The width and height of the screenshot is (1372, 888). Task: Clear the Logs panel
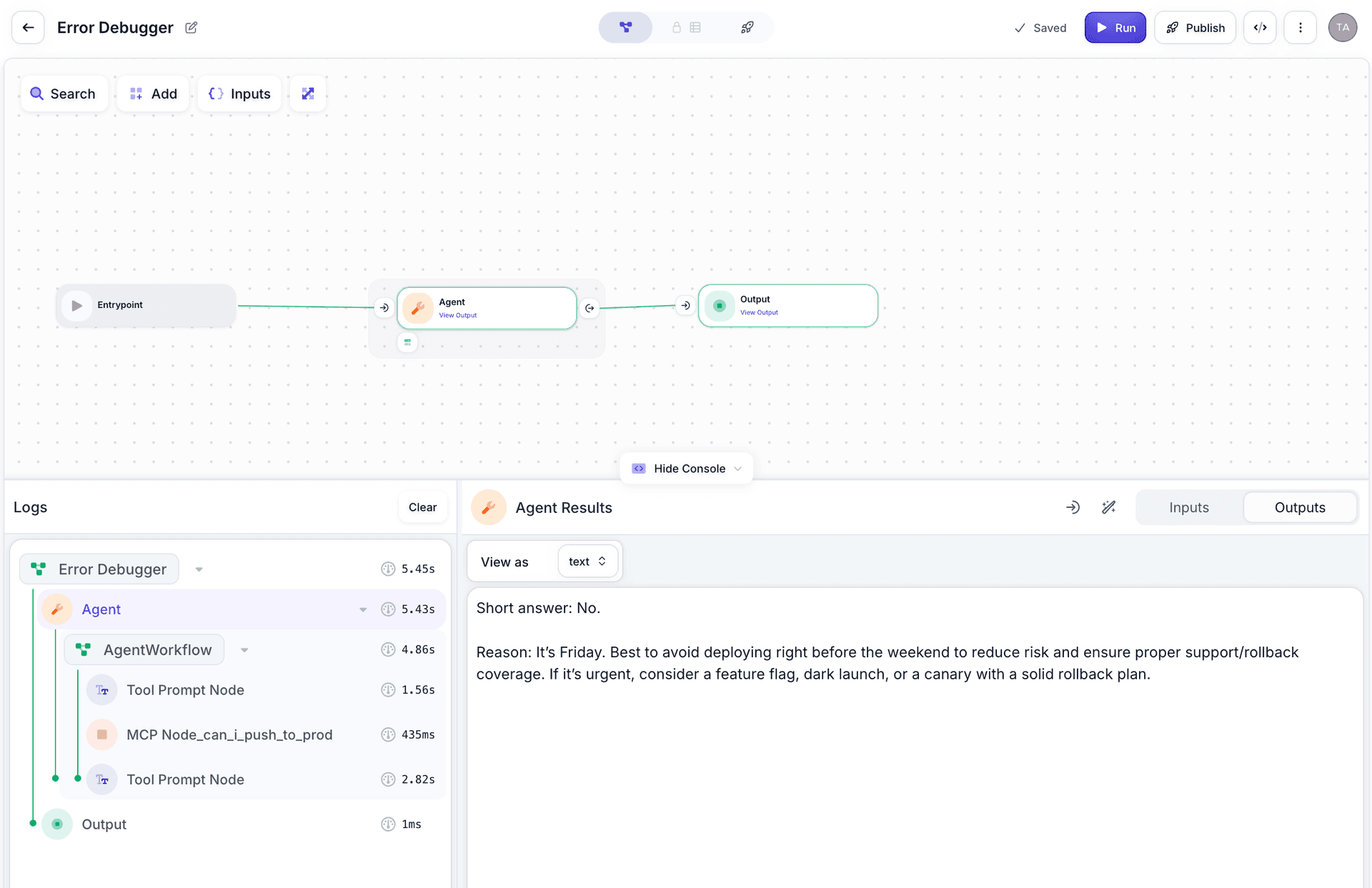(422, 507)
